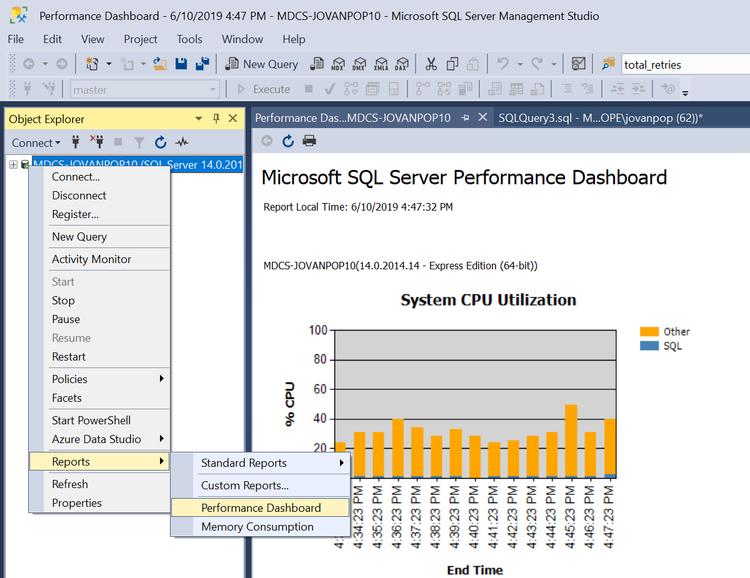Screen dimensions: 750x578
Task: Open the Connect dropdown in Object Explorer
Action: (x=36, y=143)
